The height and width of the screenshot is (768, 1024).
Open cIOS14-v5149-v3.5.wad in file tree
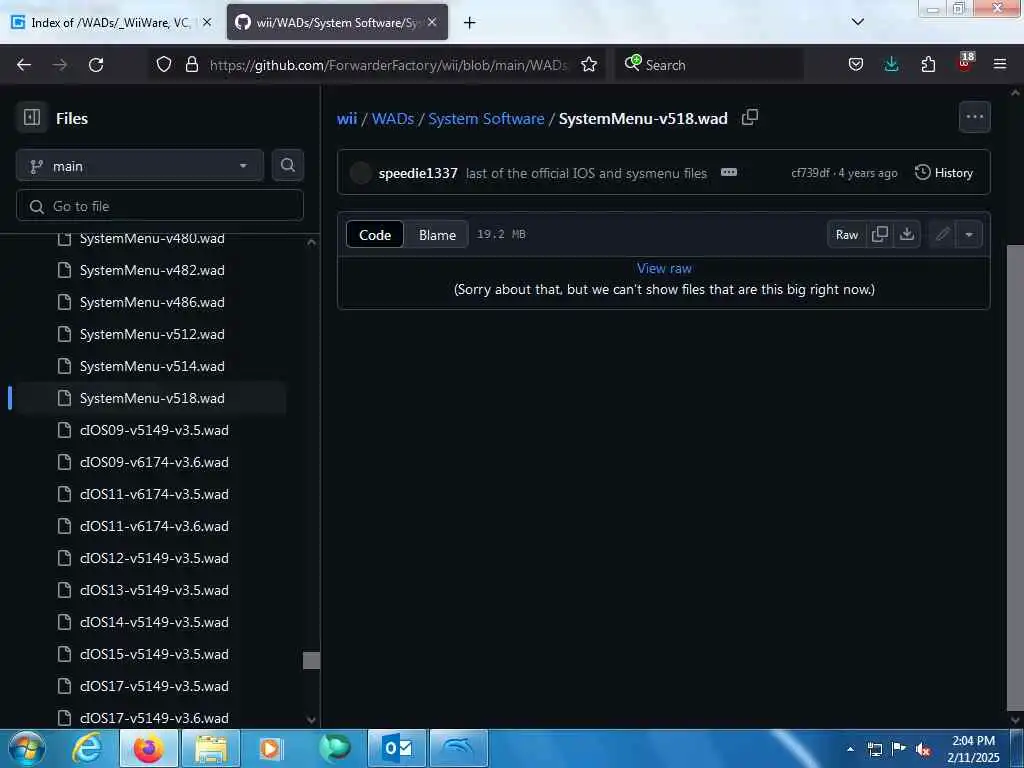(152, 622)
